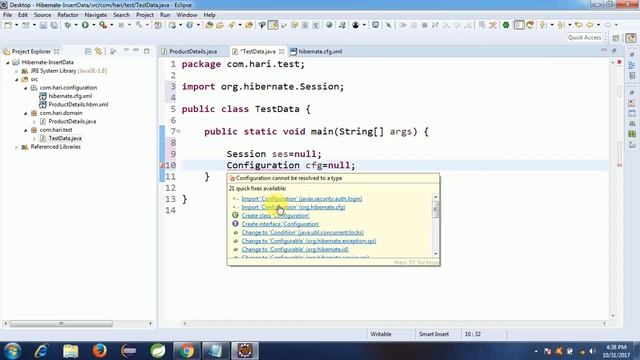Import Configuration from org.hibernate.cfg
The image size is (640, 360).
(293, 207)
